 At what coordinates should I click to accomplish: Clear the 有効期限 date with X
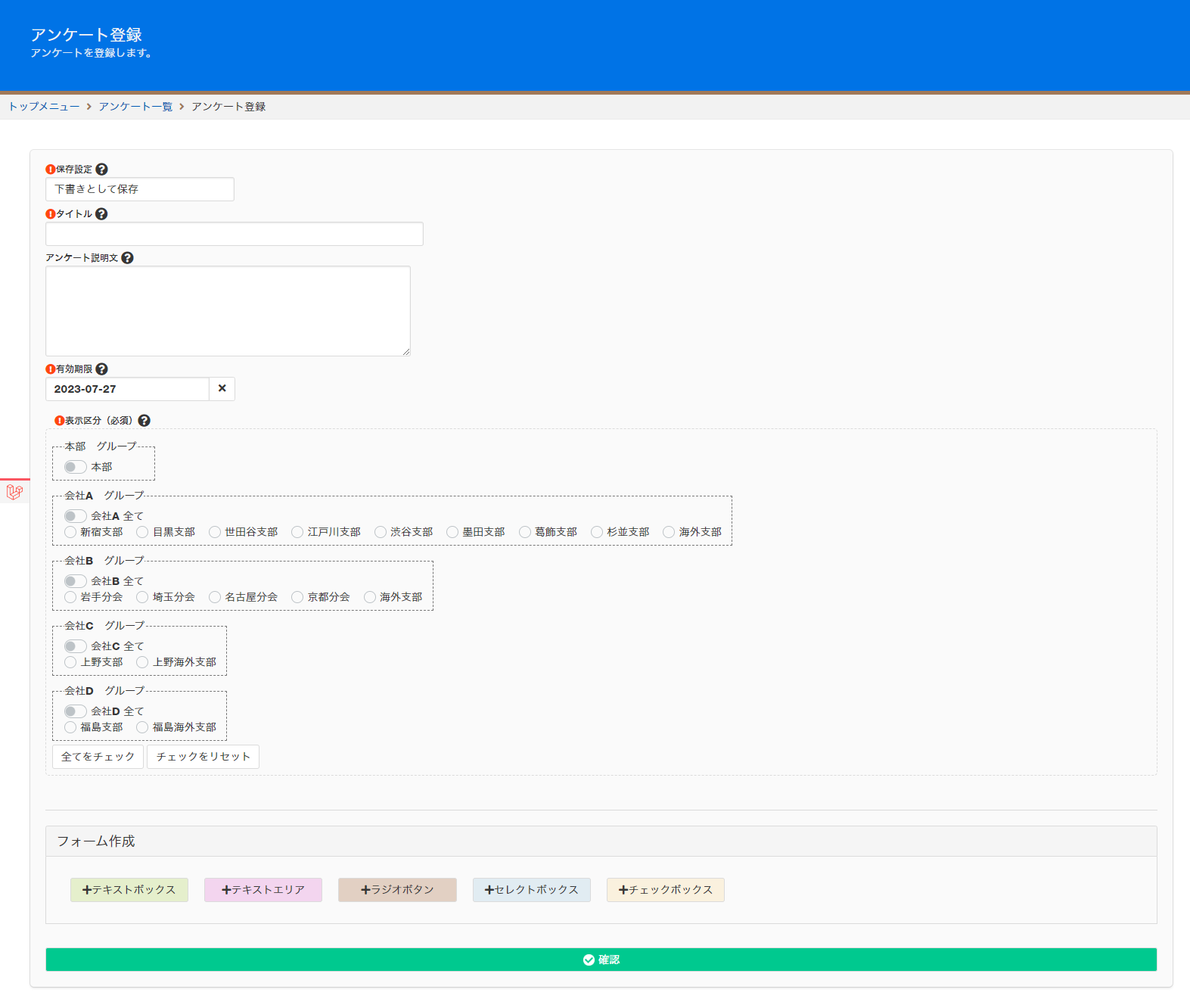(222, 389)
